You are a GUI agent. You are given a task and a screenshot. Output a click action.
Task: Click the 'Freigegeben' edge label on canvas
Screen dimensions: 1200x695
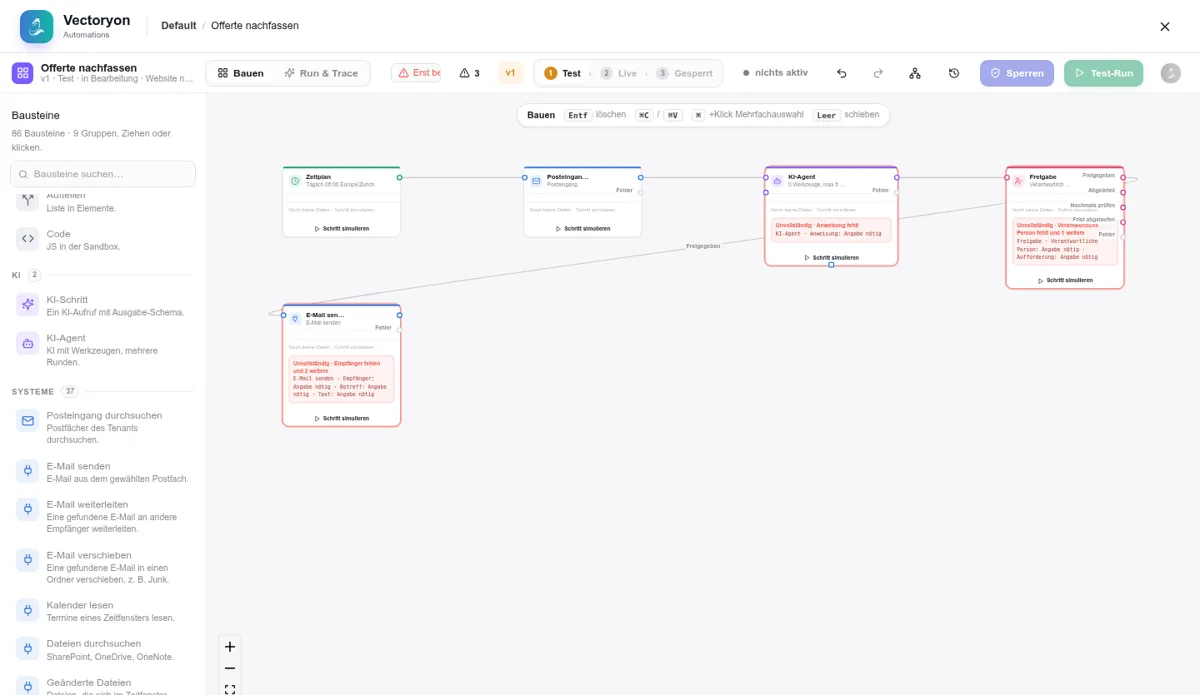tap(703, 246)
